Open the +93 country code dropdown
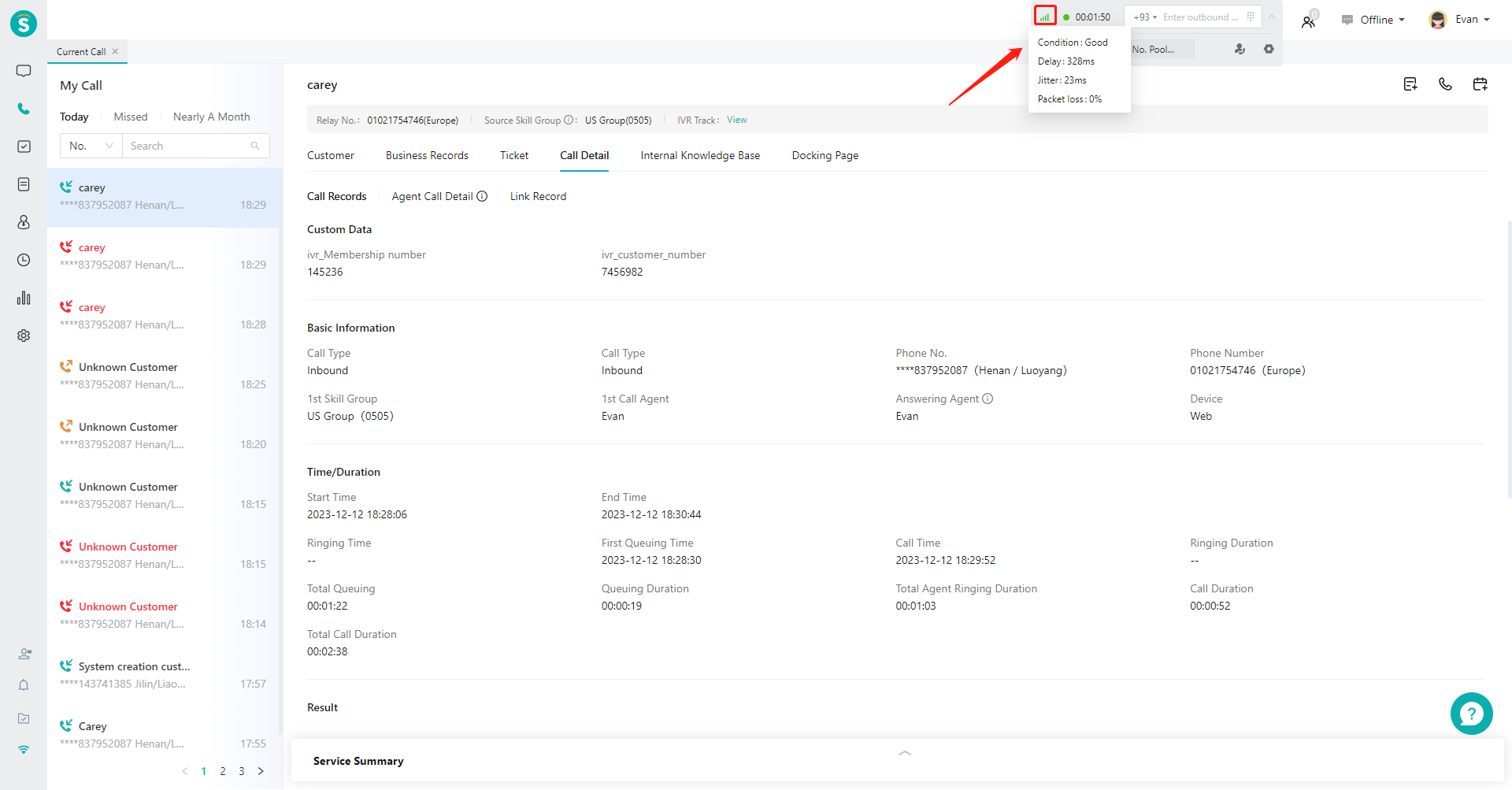 coord(1145,17)
